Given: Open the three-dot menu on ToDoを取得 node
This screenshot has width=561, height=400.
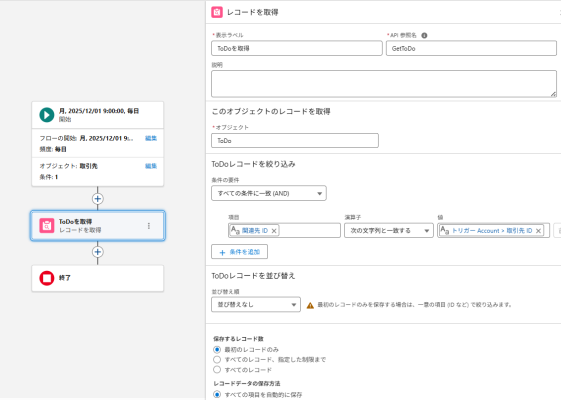Looking at the screenshot, I should point(149,226).
